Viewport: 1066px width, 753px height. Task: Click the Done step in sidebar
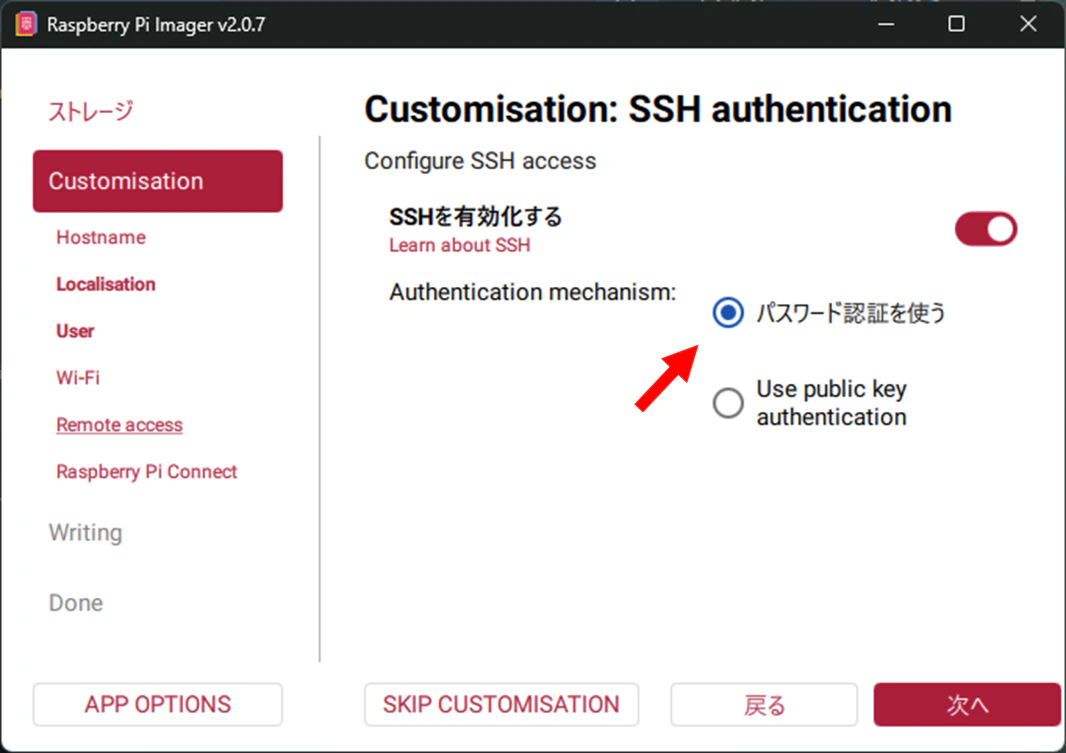coord(76,603)
